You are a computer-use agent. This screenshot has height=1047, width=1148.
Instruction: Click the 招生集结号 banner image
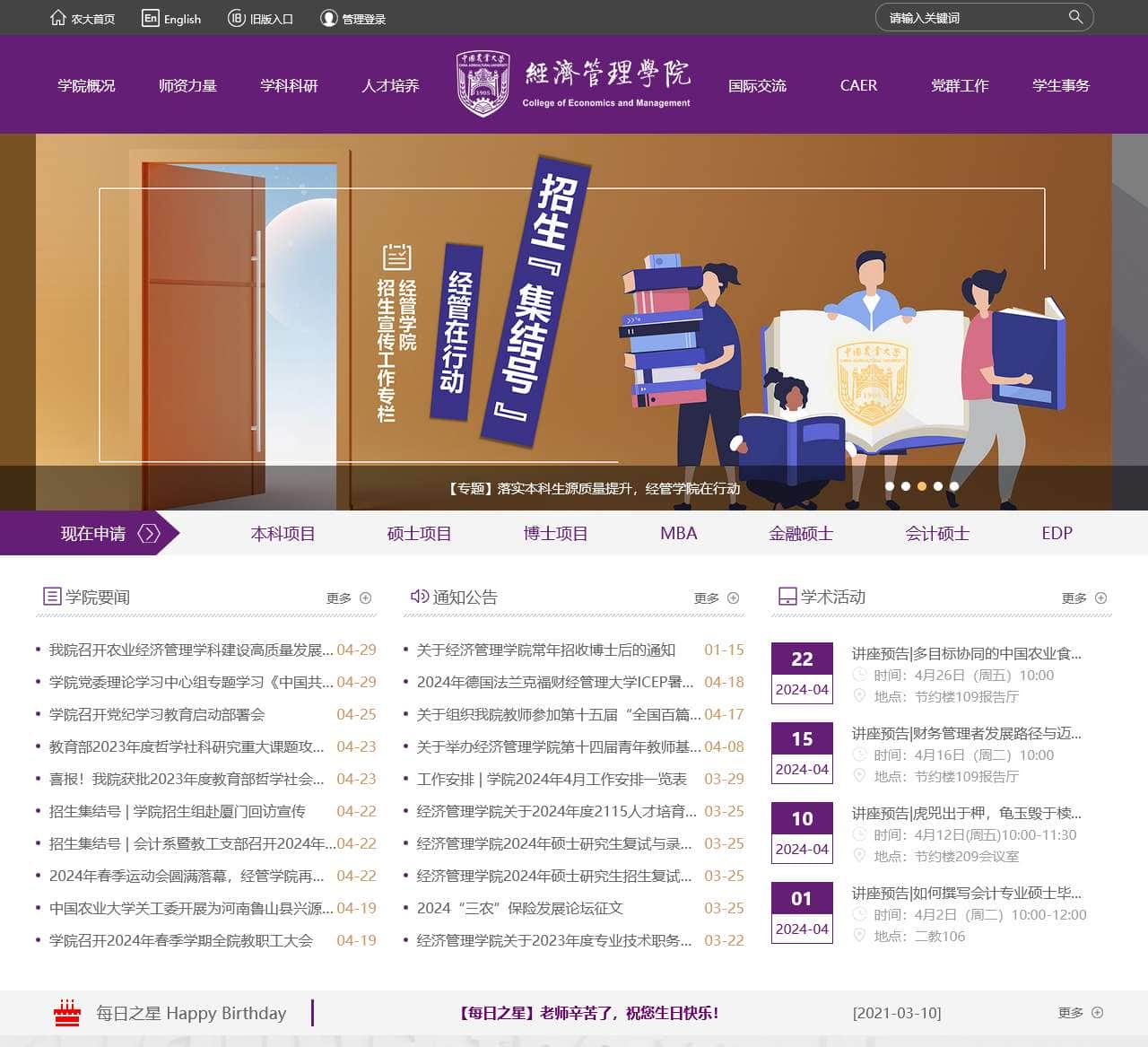(x=574, y=322)
